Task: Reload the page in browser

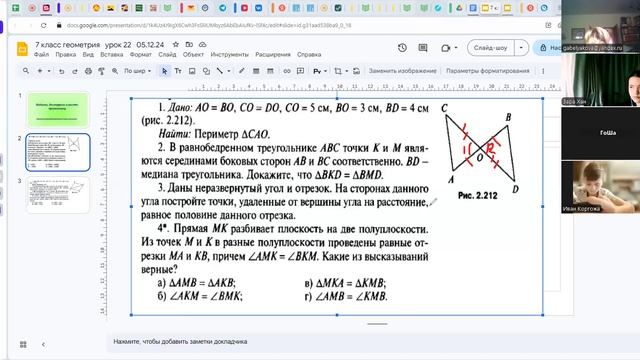Action: click(x=44, y=25)
